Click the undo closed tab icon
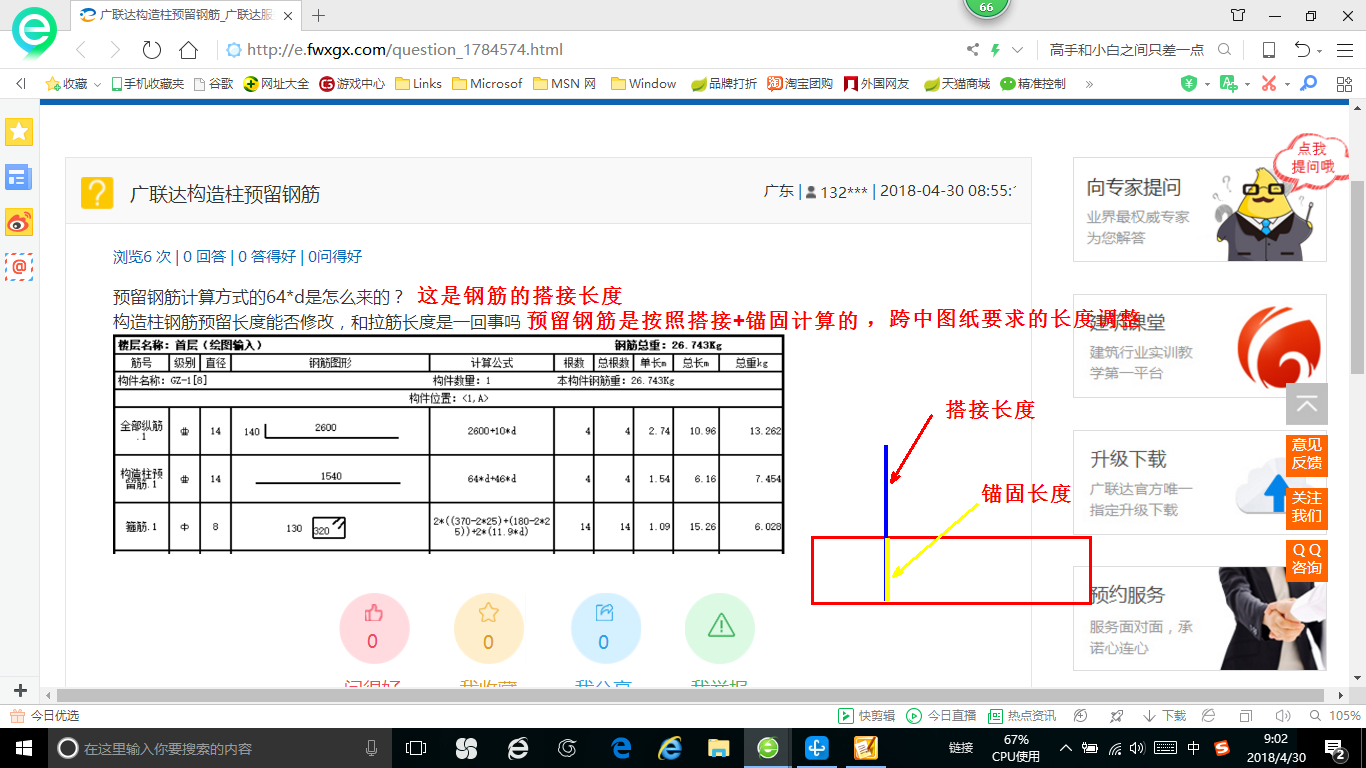Screen dimensions: 1366x768 click(1302, 50)
